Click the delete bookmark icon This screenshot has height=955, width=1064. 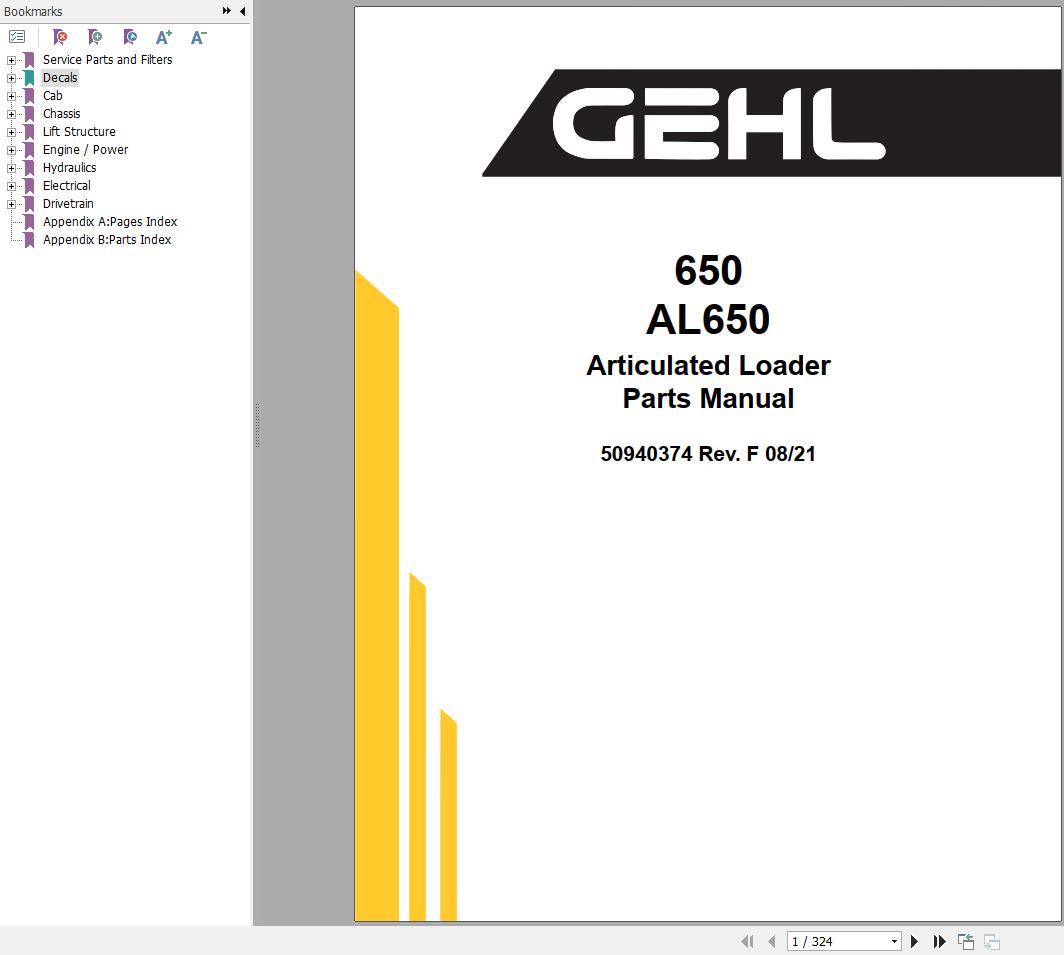click(60, 37)
